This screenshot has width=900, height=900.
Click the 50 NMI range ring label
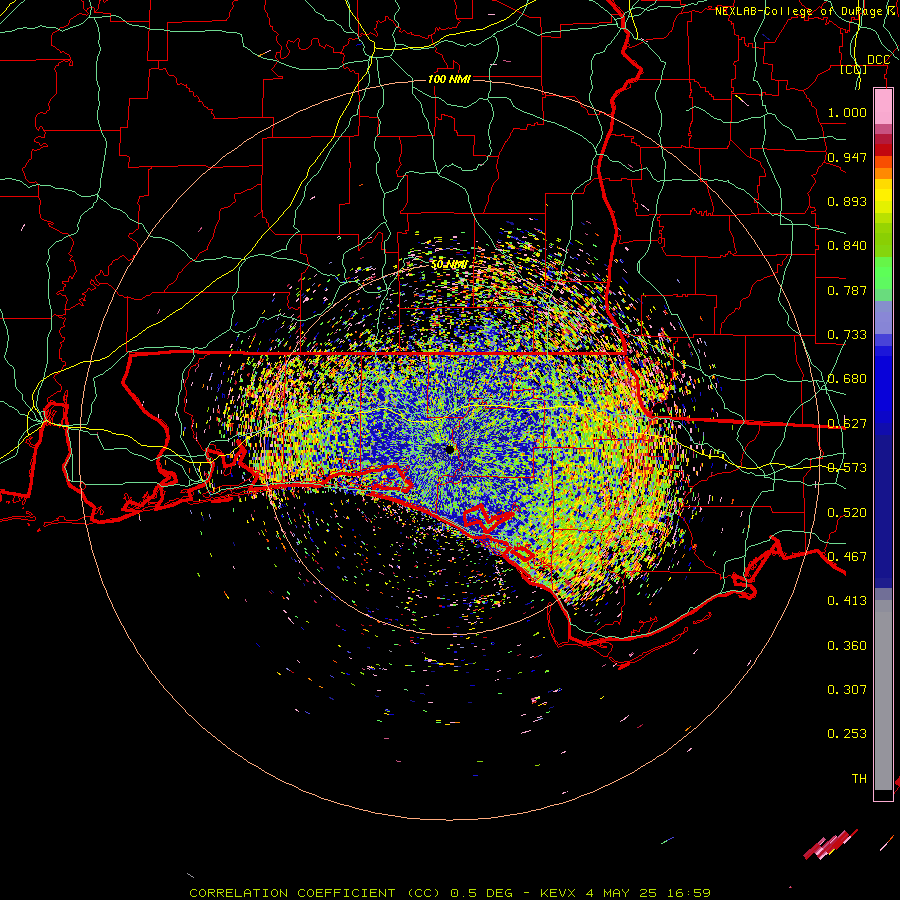(x=449, y=265)
